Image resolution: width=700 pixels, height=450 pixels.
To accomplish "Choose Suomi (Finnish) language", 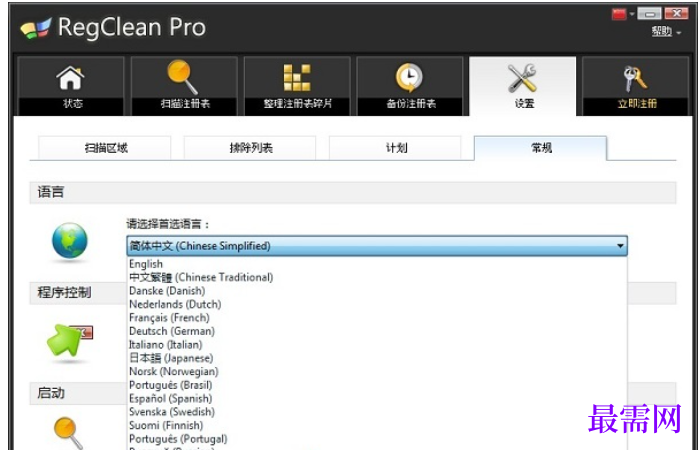I will [377, 425].
